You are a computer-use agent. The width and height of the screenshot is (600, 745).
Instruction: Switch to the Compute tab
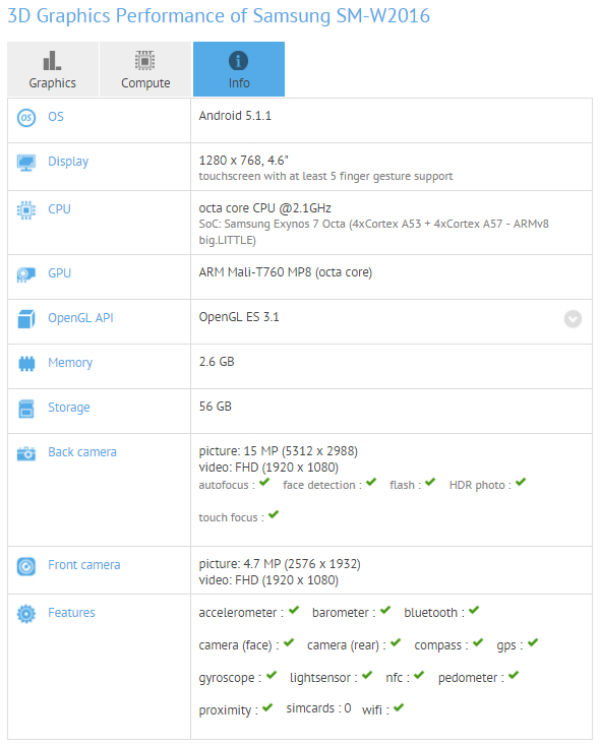(x=145, y=69)
